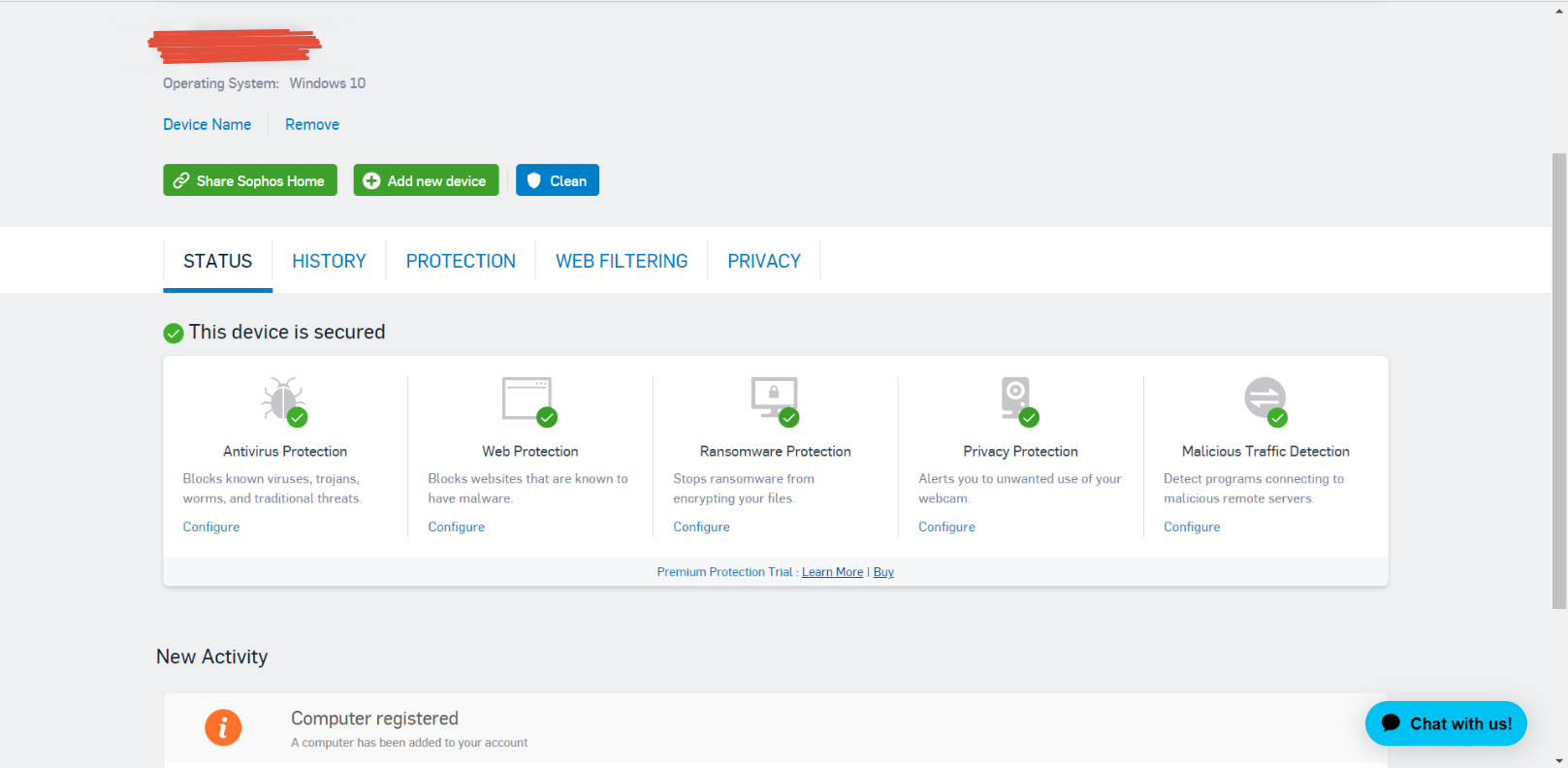Click the Device Name link
Screen dimensions: 1568x768
coord(207,124)
